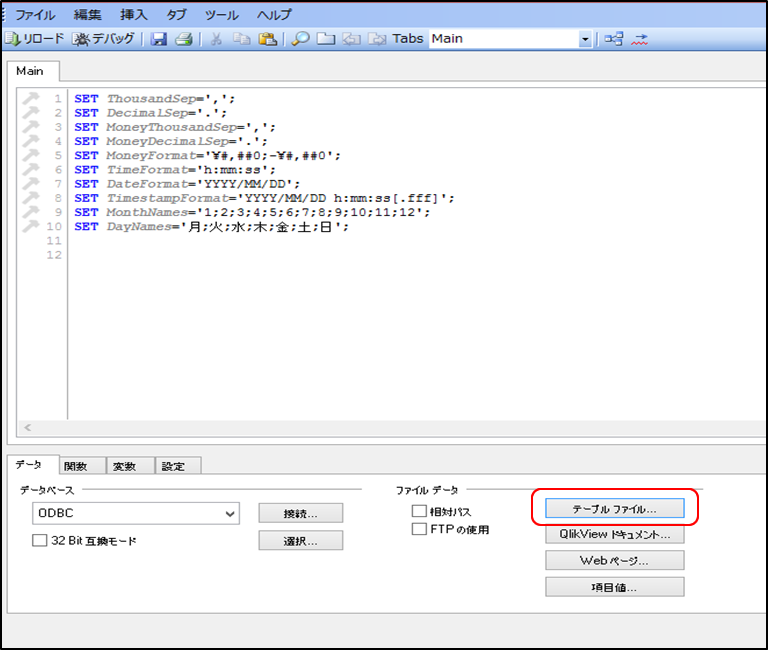Switch to the 変数 tab
The image size is (768, 650).
click(130, 466)
